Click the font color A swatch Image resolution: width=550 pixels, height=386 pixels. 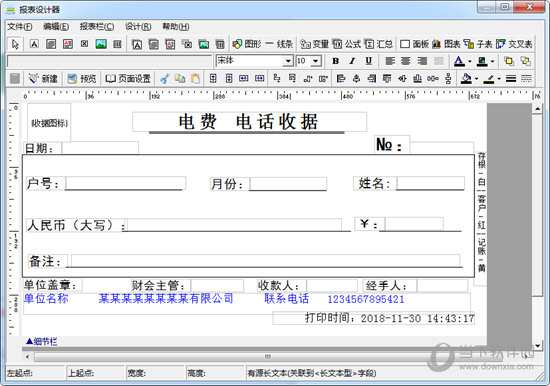click(x=459, y=61)
